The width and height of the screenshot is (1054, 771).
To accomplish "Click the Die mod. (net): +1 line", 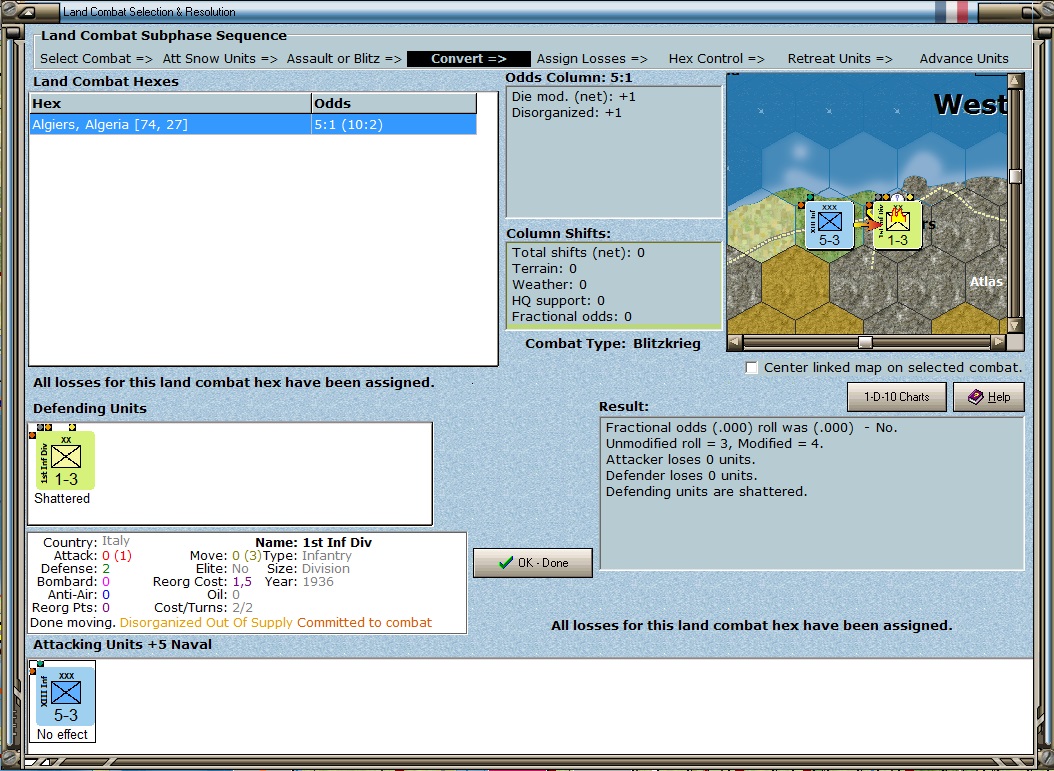I will click(573, 97).
